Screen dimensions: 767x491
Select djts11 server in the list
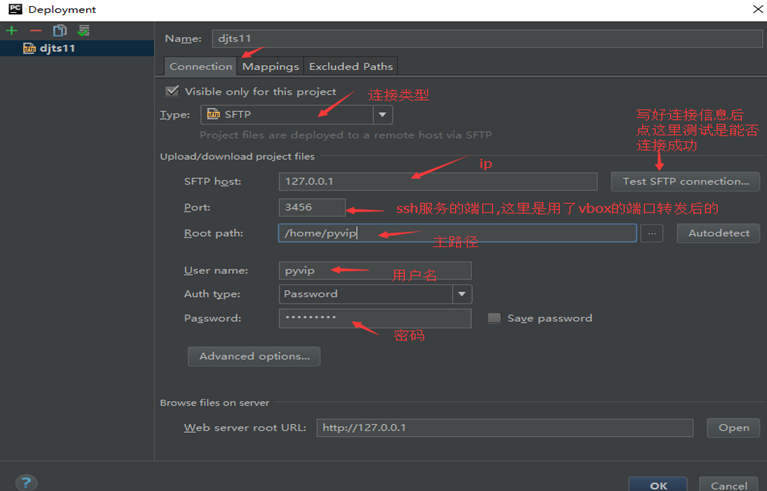[77, 48]
